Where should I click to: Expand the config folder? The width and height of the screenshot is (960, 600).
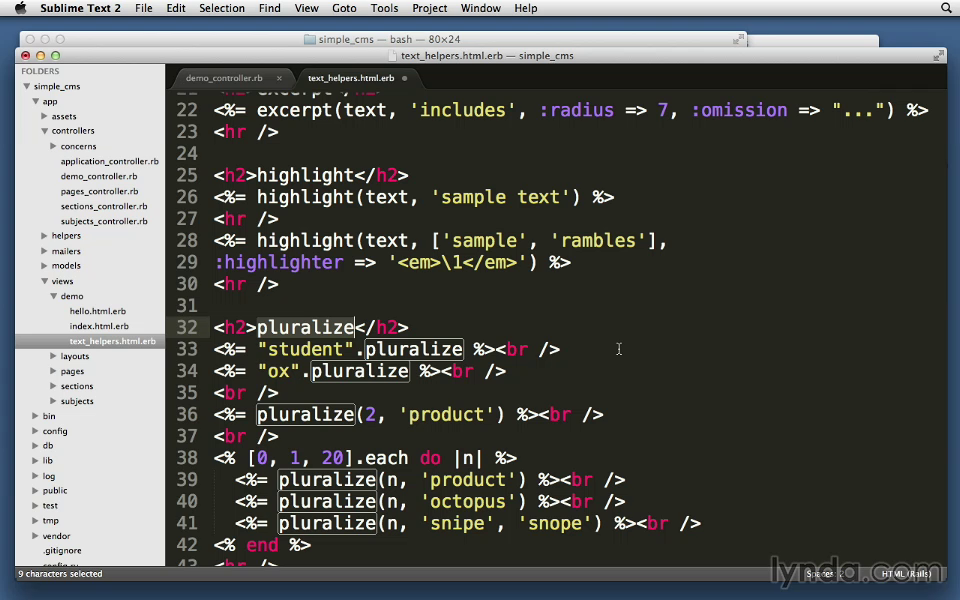[36, 430]
